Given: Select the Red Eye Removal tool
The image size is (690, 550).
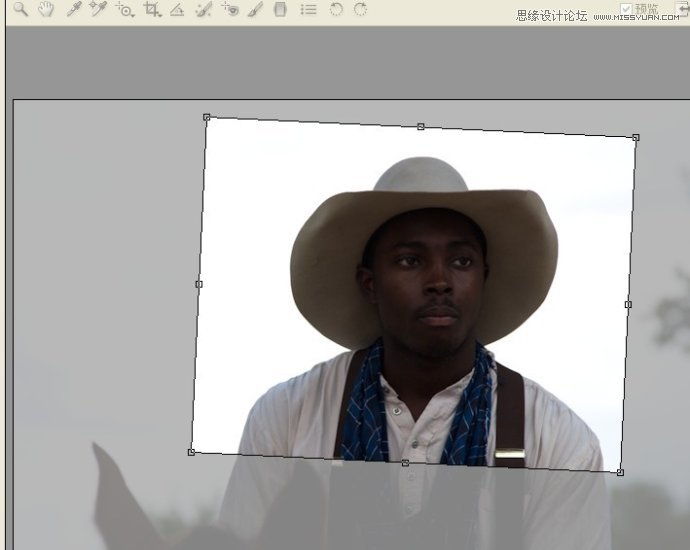Looking at the screenshot, I should [230, 9].
